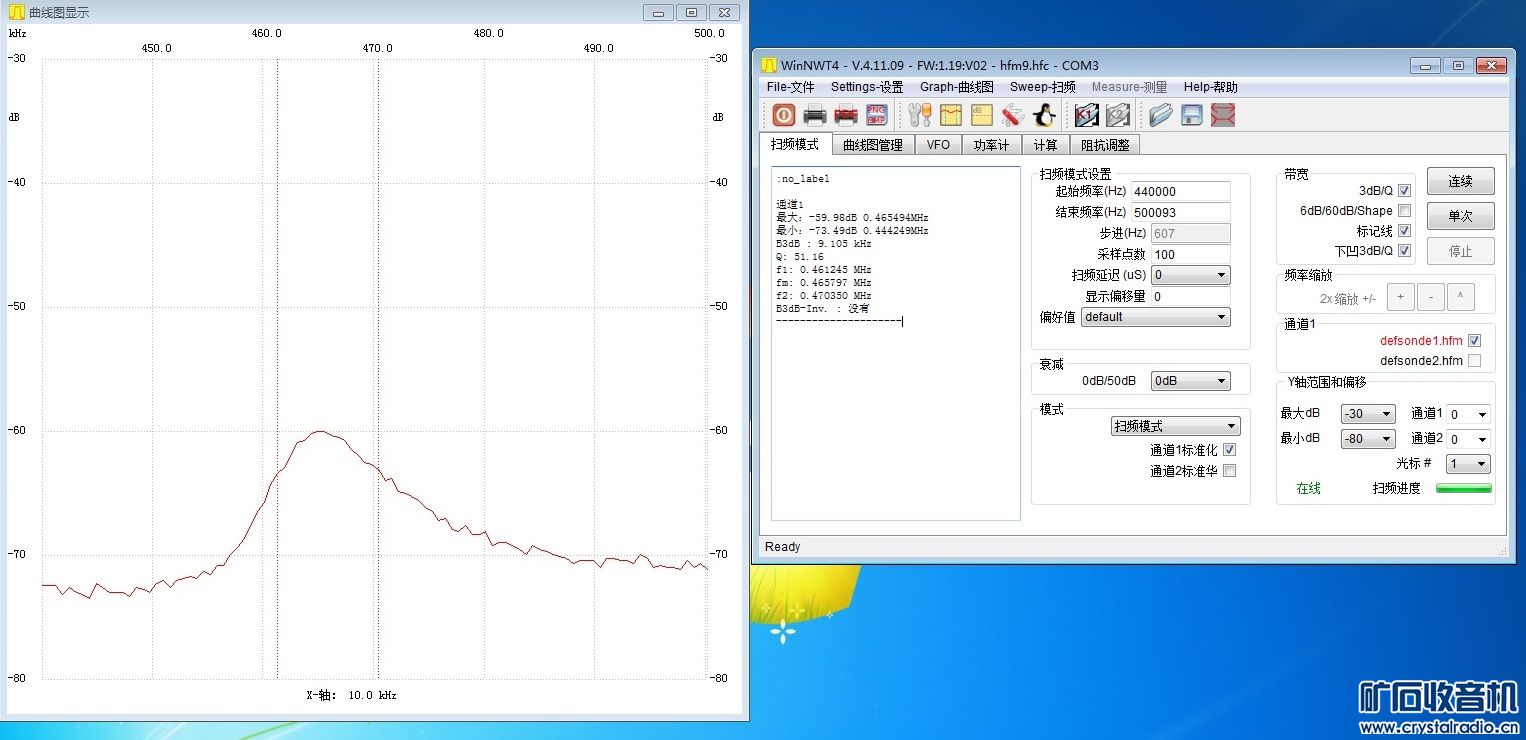
Task: Click the K1 channel calibration icon
Action: tap(1087, 115)
